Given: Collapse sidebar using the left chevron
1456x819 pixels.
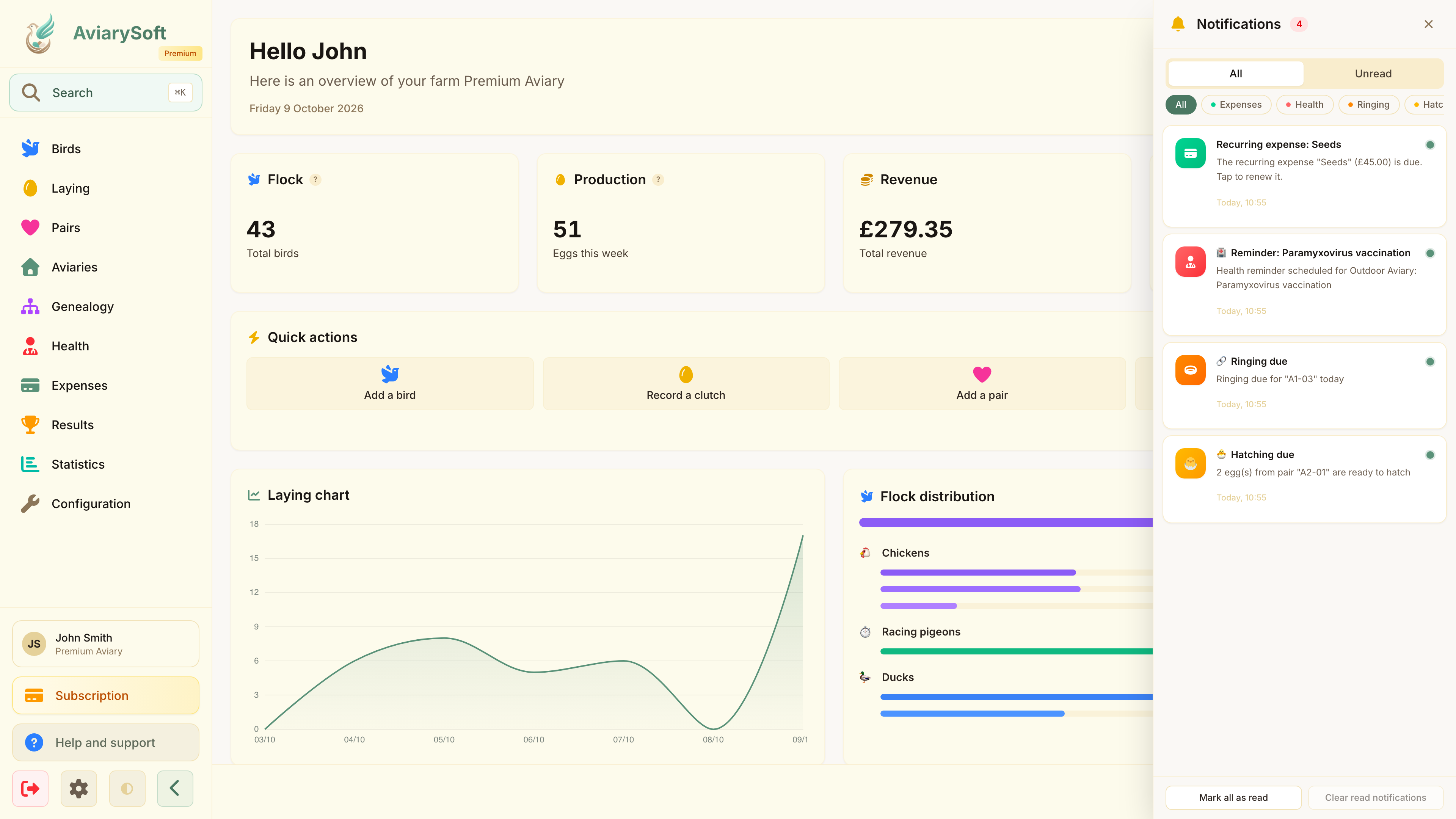Looking at the screenshot, I should click(175, 788).
